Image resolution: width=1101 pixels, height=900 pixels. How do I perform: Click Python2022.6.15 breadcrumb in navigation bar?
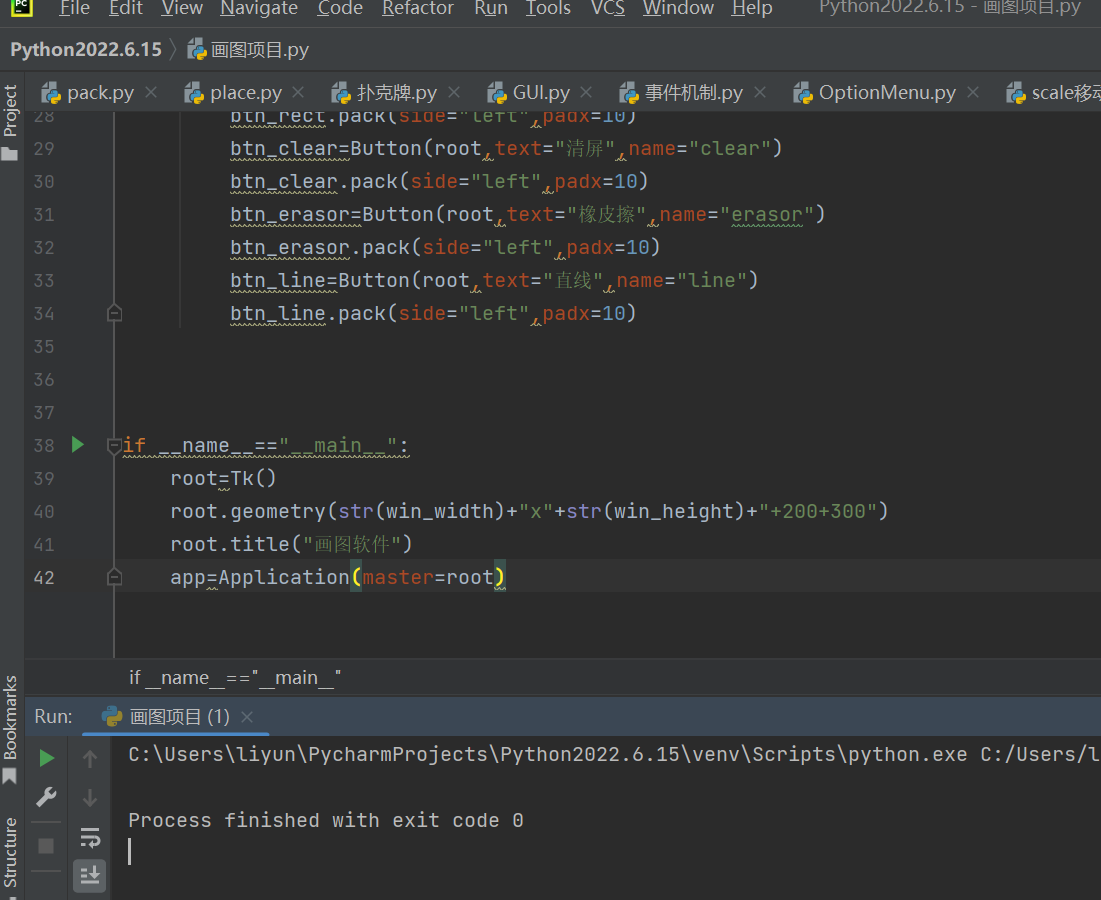coord(86,50)
